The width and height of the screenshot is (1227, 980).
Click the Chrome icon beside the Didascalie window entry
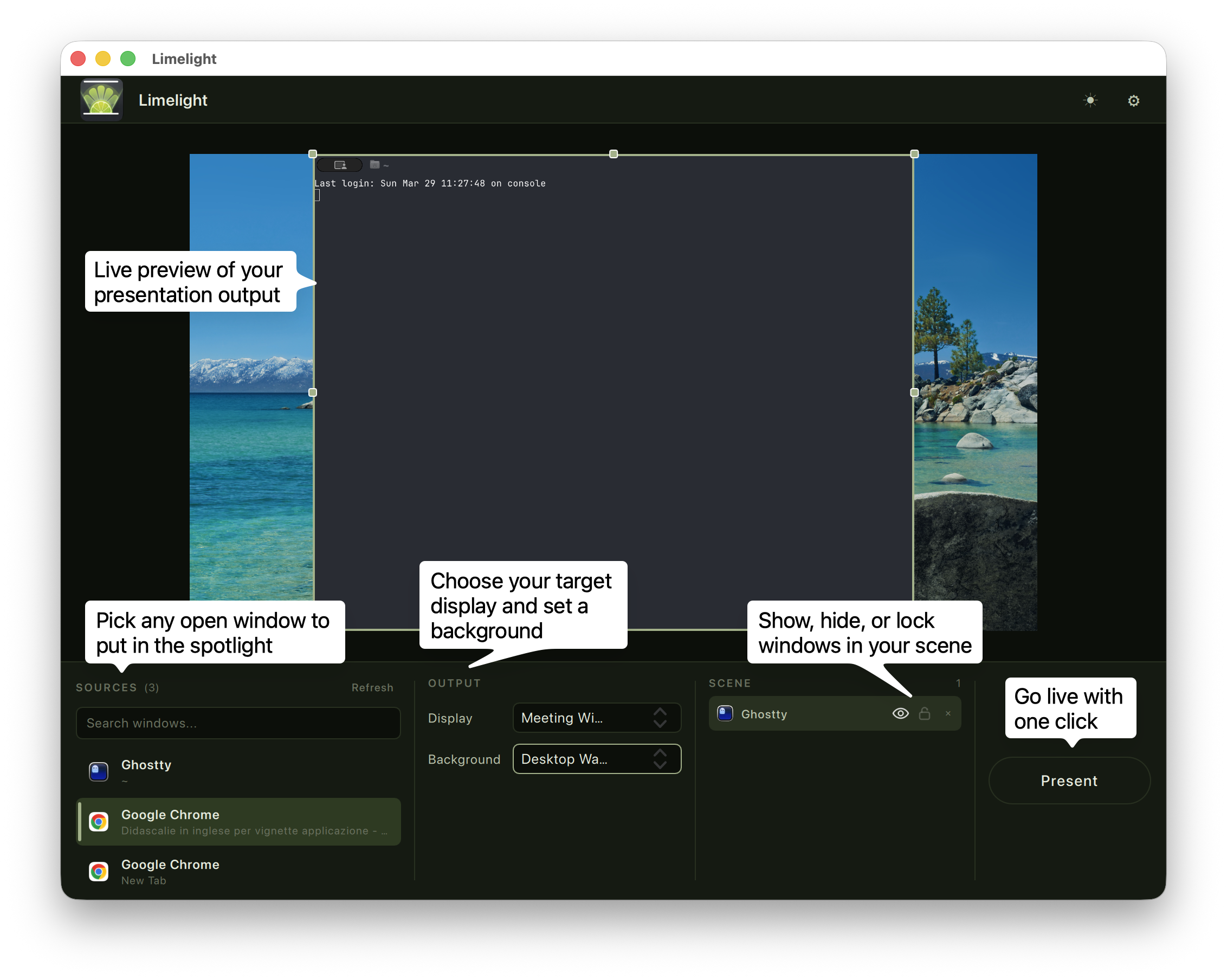99,821
